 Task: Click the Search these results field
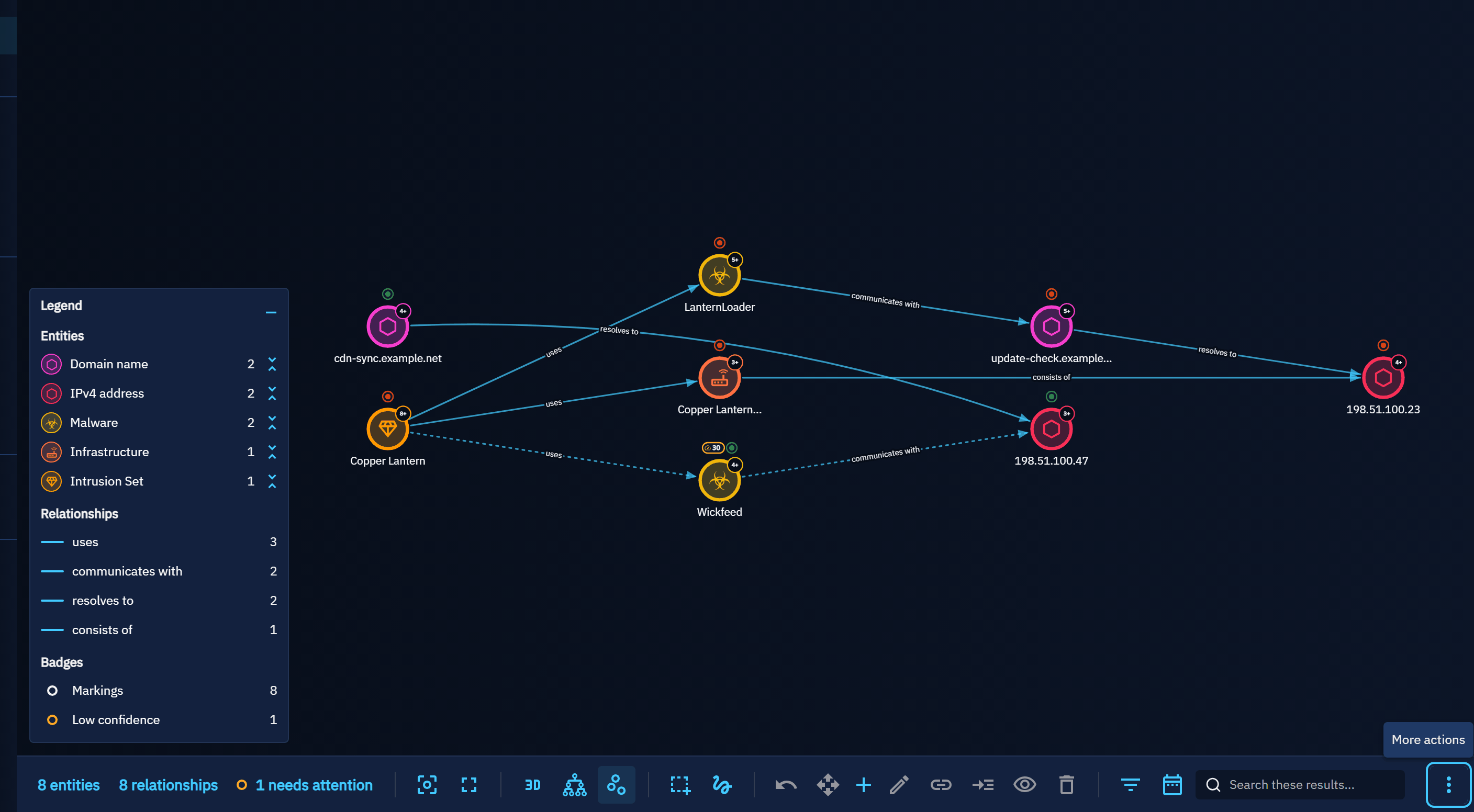click(1300, 785)
